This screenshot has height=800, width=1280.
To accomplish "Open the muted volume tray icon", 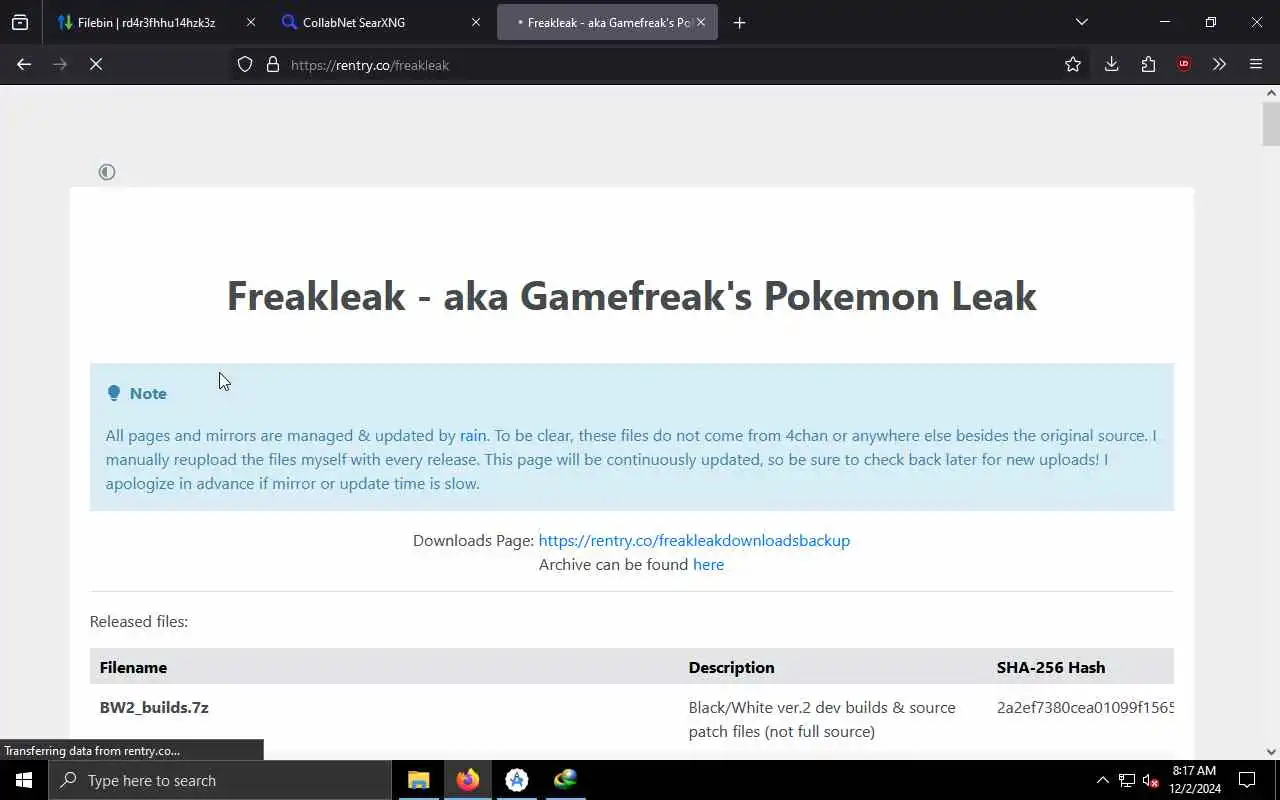I will [x=1151, y=780].
